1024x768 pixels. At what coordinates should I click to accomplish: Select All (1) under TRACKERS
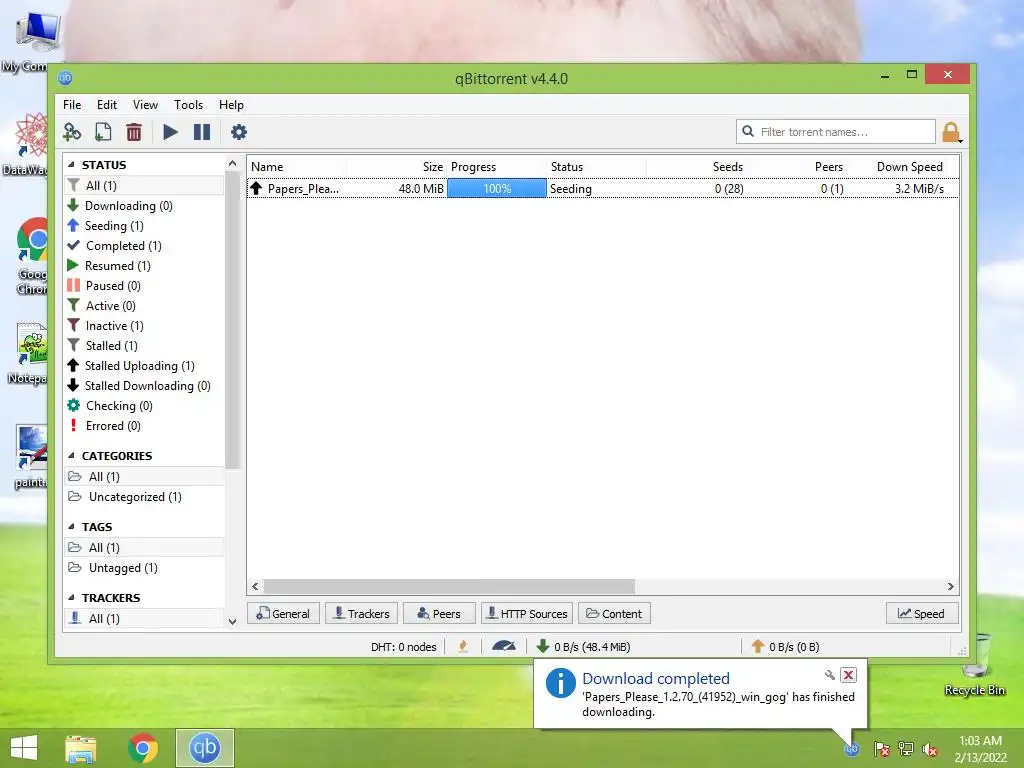[144, 618]
